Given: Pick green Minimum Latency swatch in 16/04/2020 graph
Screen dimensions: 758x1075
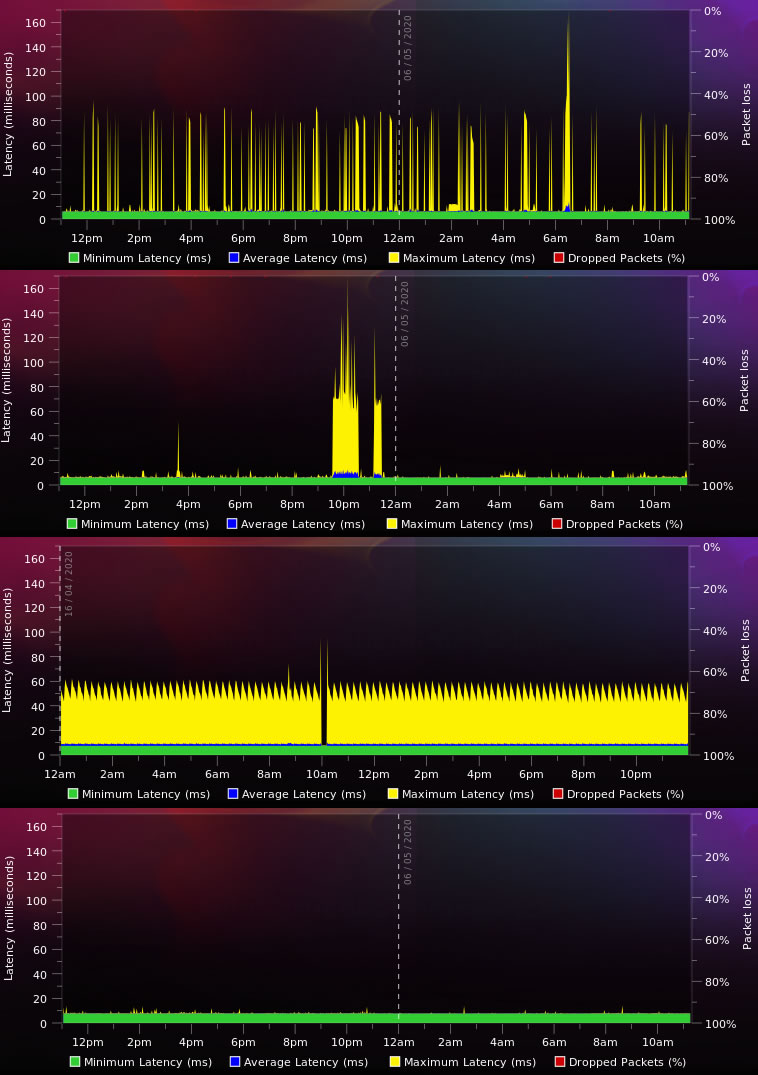Looking at the screenshot, I should (x=73, y=794).
